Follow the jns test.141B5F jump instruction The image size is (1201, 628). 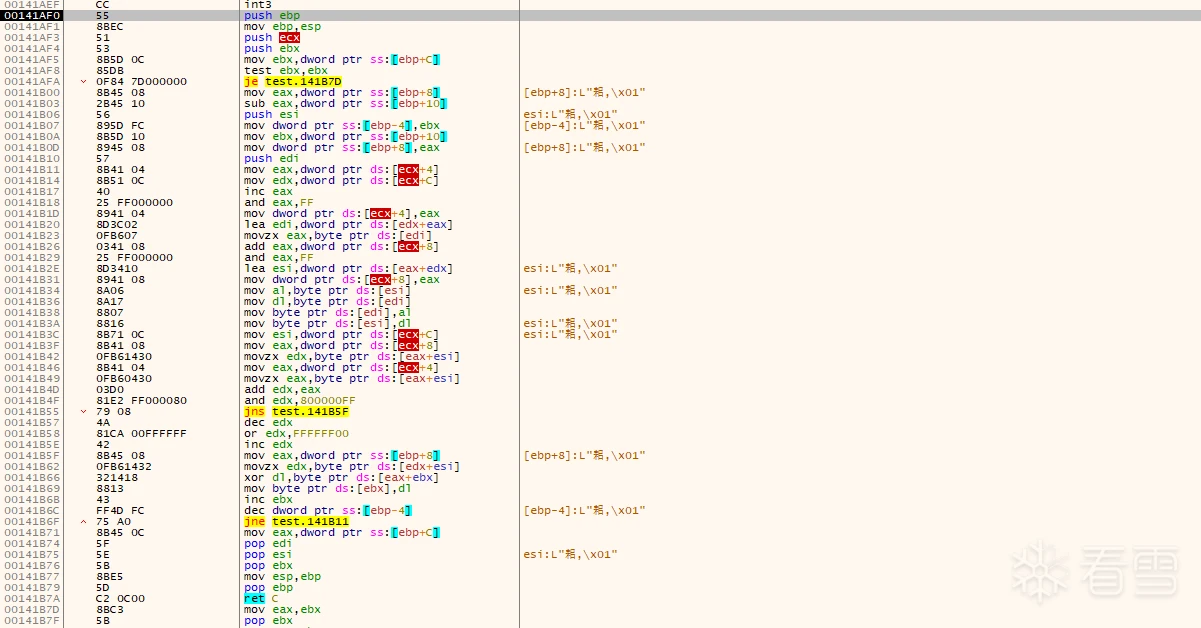(296, 412)
